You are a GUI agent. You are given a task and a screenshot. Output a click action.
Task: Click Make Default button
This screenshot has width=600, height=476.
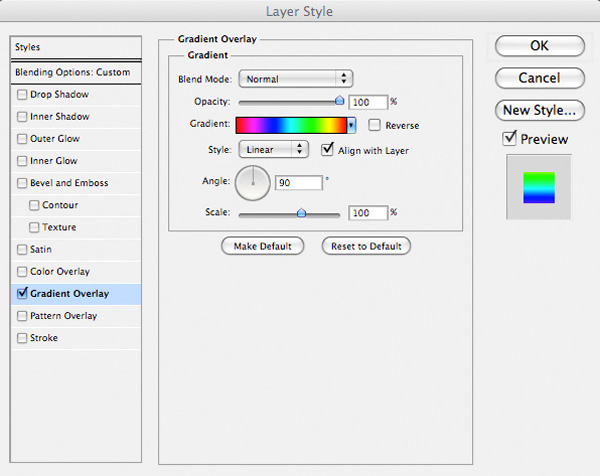click(262, 246)
